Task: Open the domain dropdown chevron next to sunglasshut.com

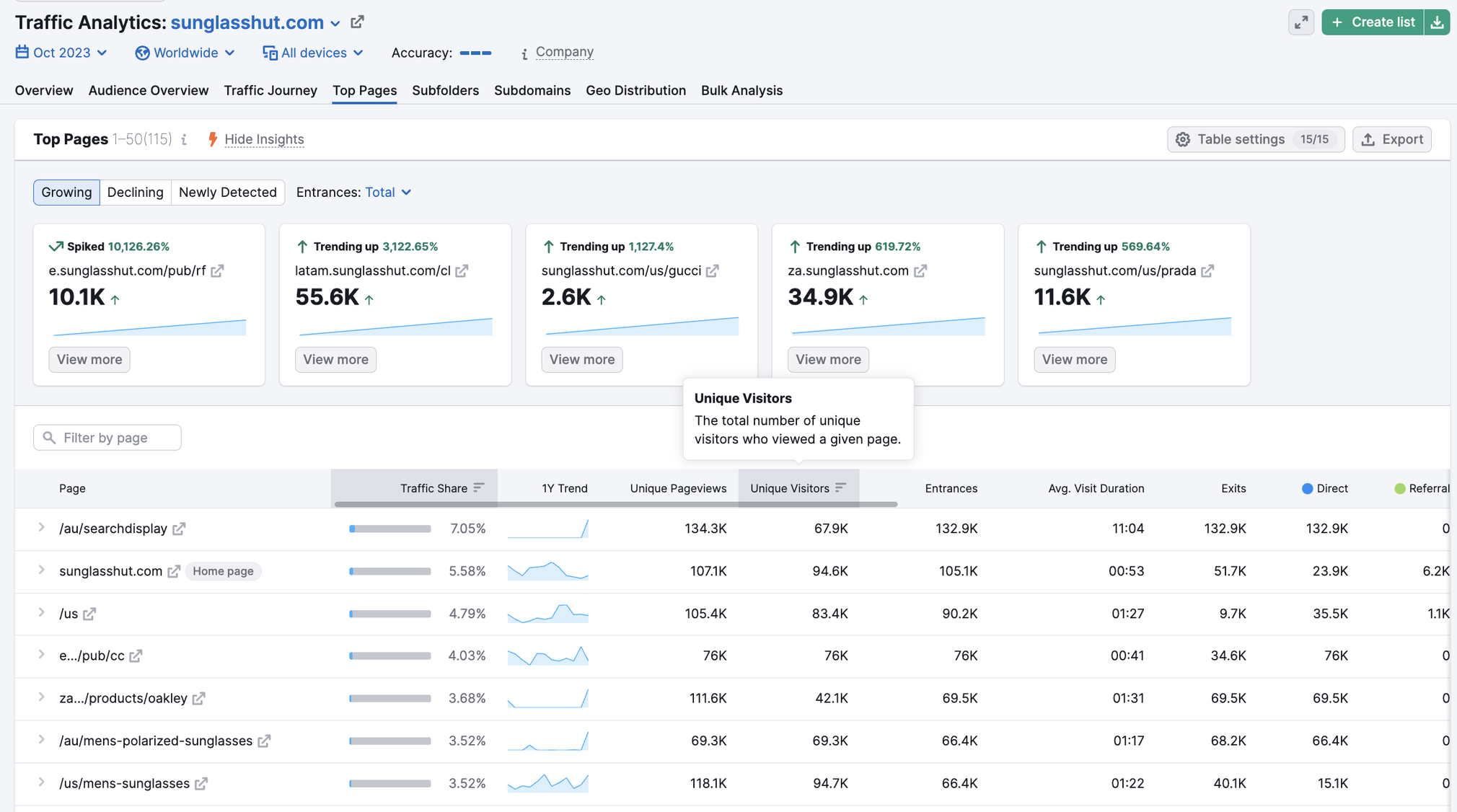Action: (x=335, y=24)
